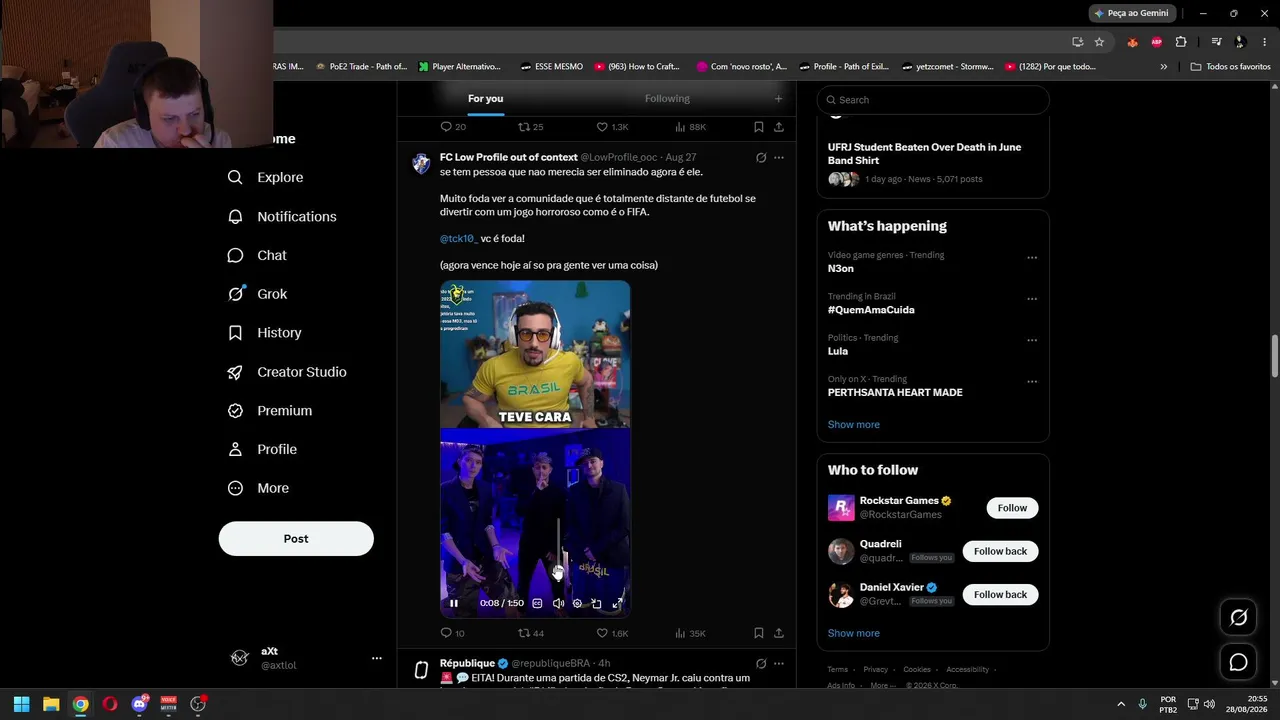
Task: Repost the post with 25 reposts
Action: point(531,127)
